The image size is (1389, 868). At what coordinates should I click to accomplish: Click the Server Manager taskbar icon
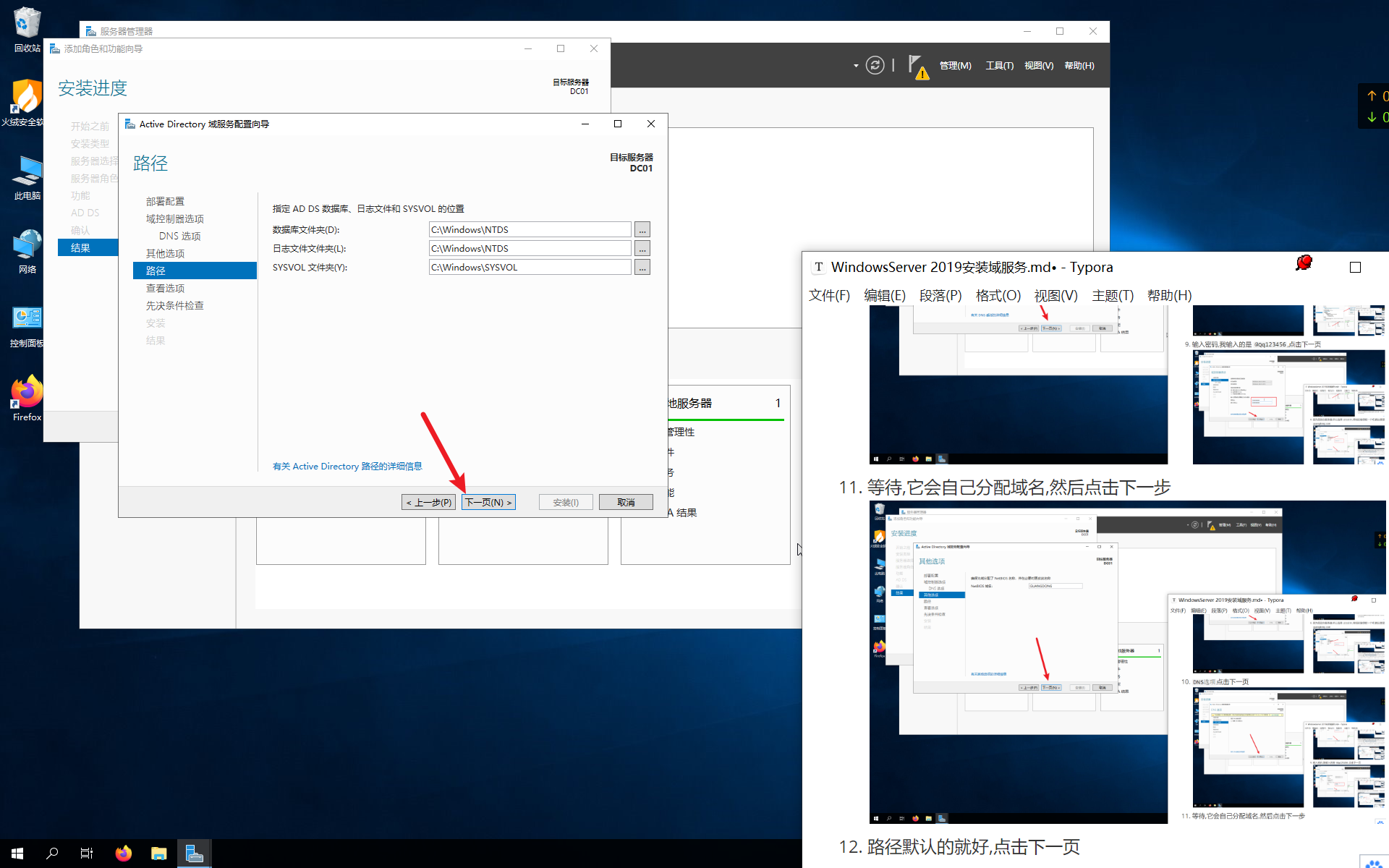tap(194, 854)
